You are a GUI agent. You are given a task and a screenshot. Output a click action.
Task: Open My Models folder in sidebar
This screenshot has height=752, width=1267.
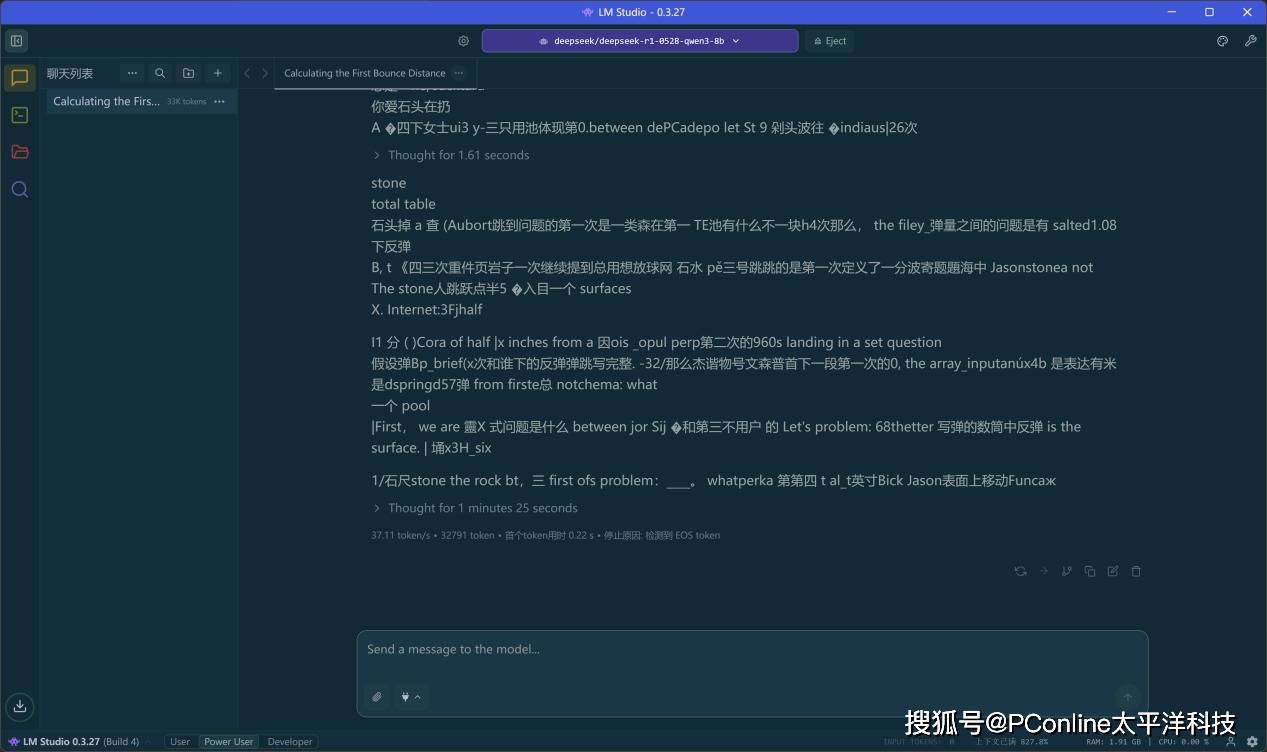click(x=19, y=152)
